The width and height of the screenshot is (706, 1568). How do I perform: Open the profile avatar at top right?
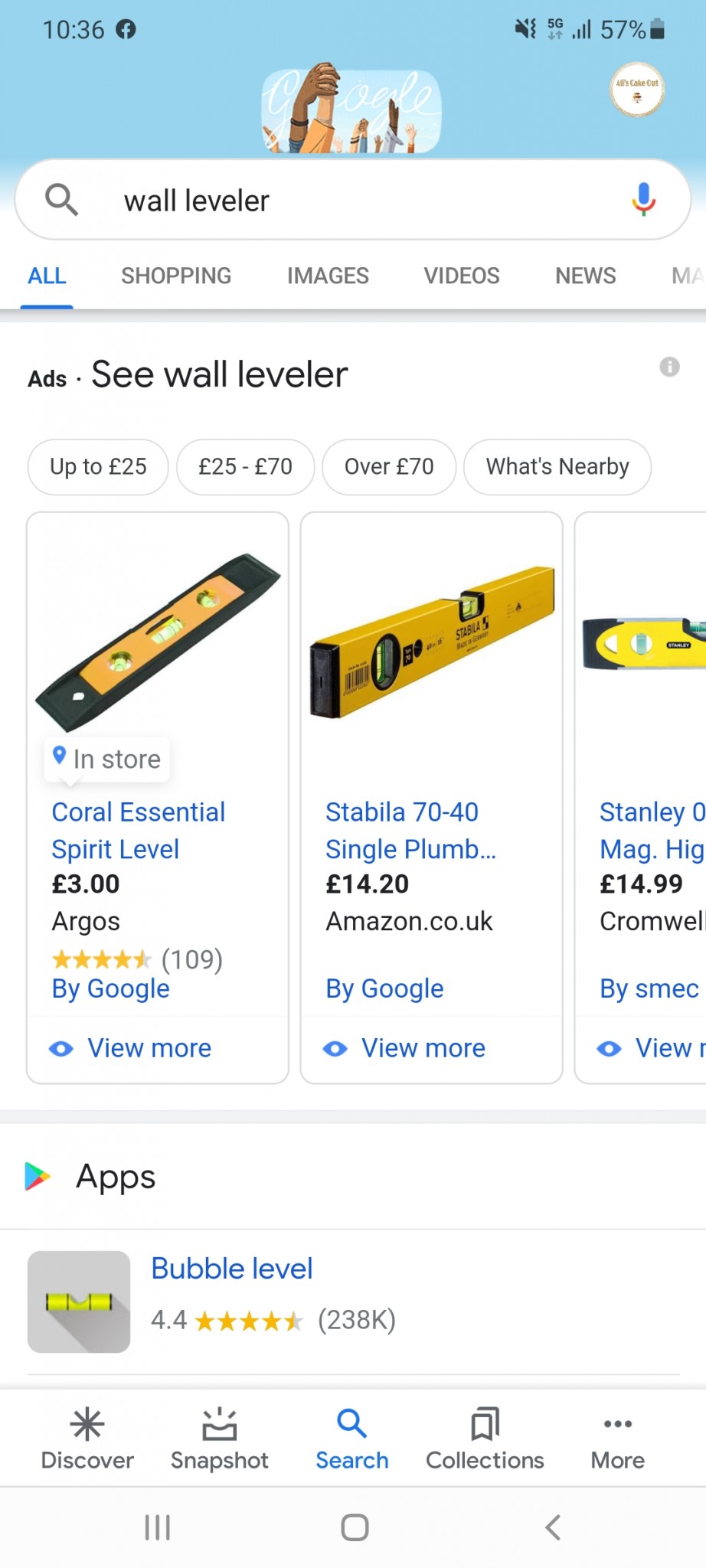coord(637,90)
